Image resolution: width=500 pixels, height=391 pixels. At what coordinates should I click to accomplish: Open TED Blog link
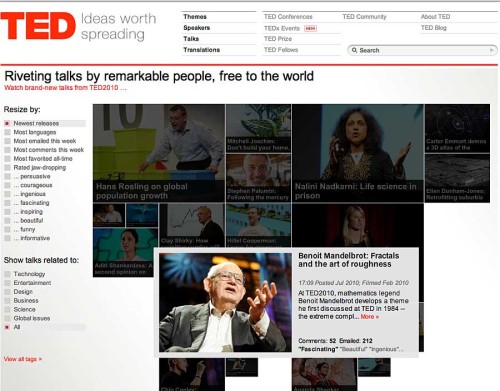click(433, 28)
